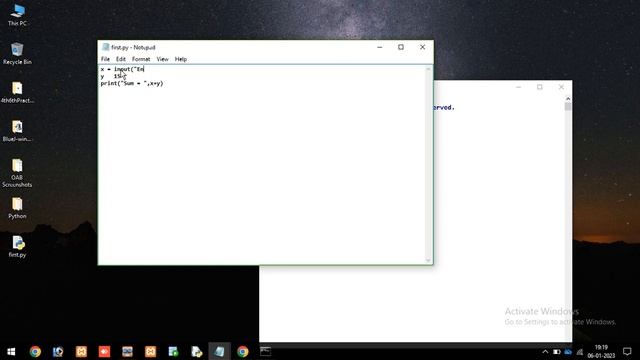Screen dimensions: 640x360
Task: Click the scrollbar thumb in background window
Action: coord(568,107)
